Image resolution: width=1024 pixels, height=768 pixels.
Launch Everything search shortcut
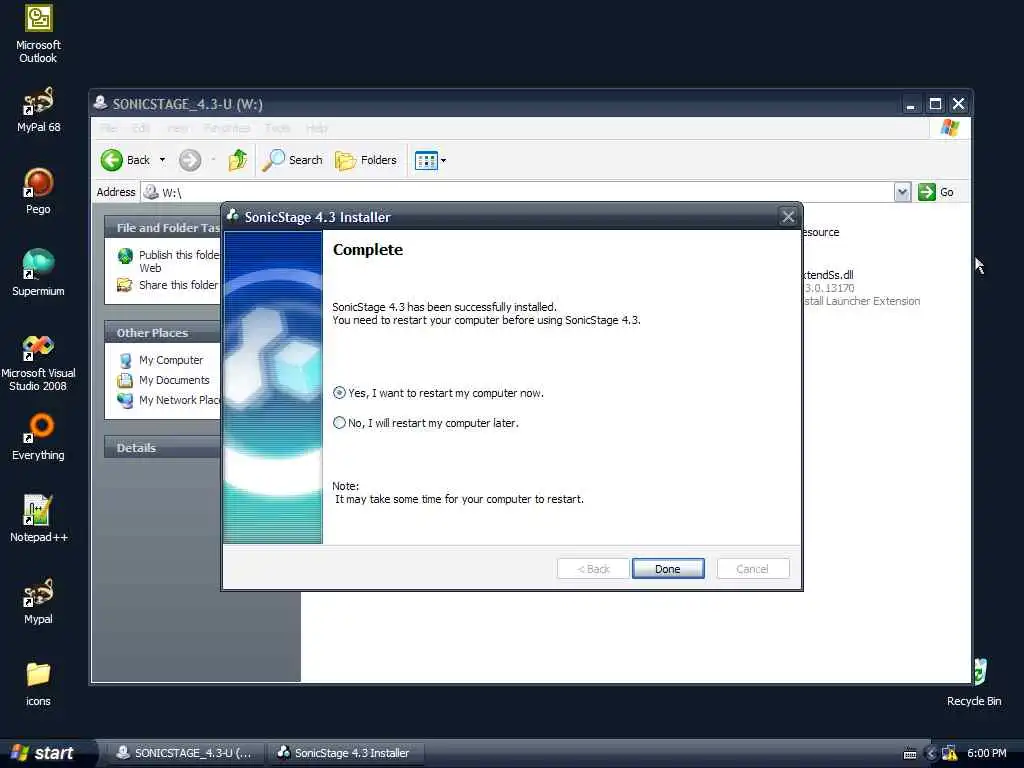tap(38, 437)
